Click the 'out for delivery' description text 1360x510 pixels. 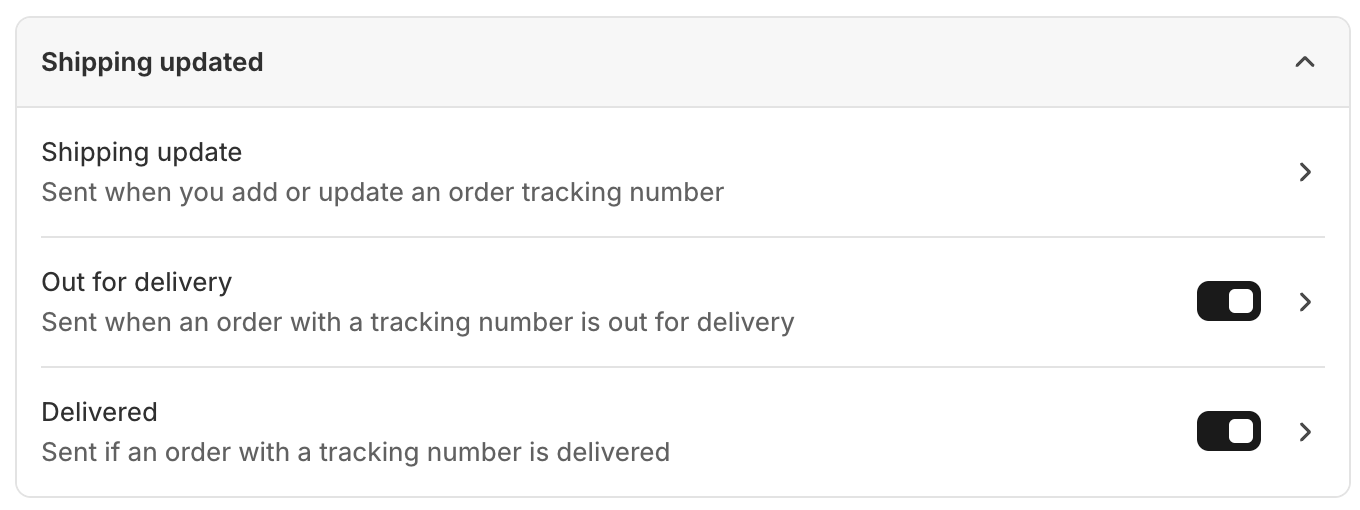pyautogui.click(x=417, y=322)
